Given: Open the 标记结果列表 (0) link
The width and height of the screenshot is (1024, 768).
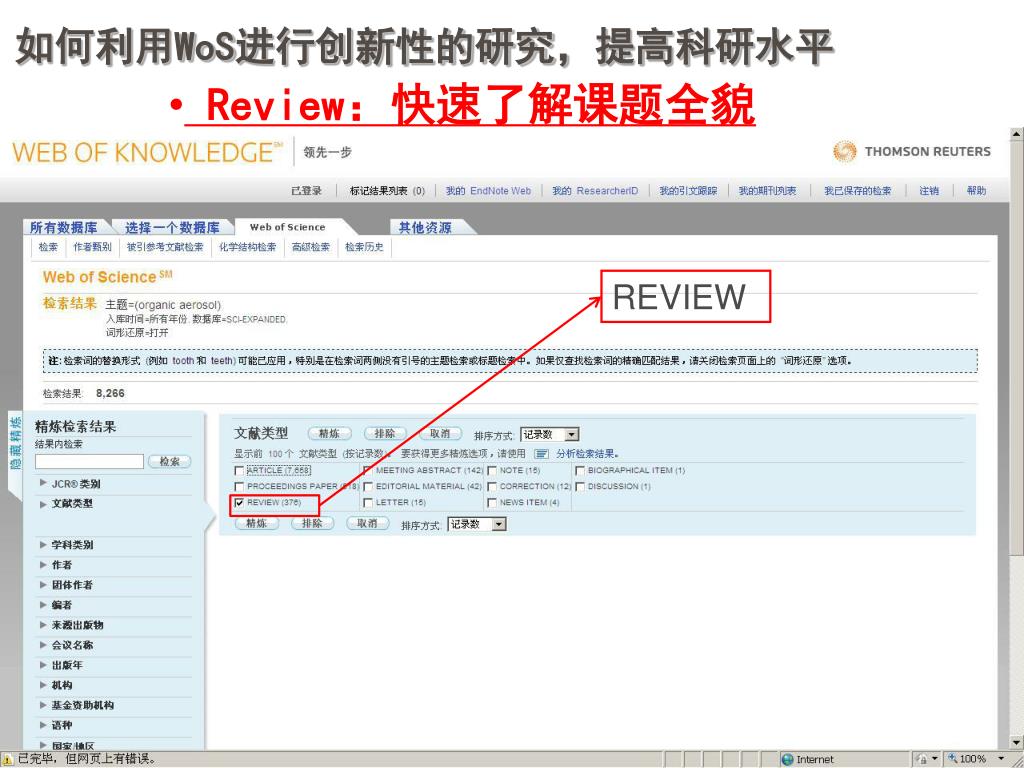Looking at the screenshot, I should (387, 191).
